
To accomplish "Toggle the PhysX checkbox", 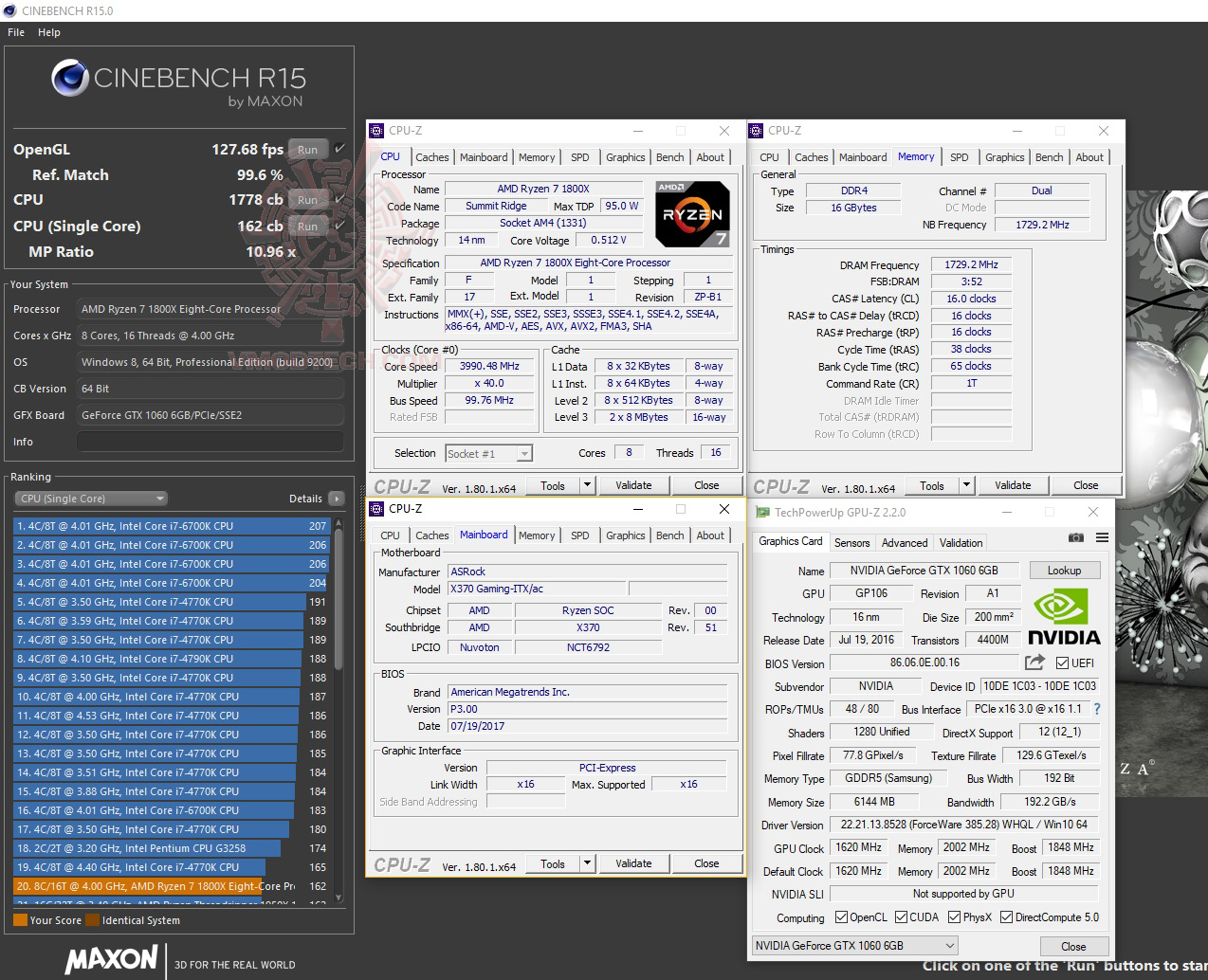I will pyautogui.click(x=955, y=917).
